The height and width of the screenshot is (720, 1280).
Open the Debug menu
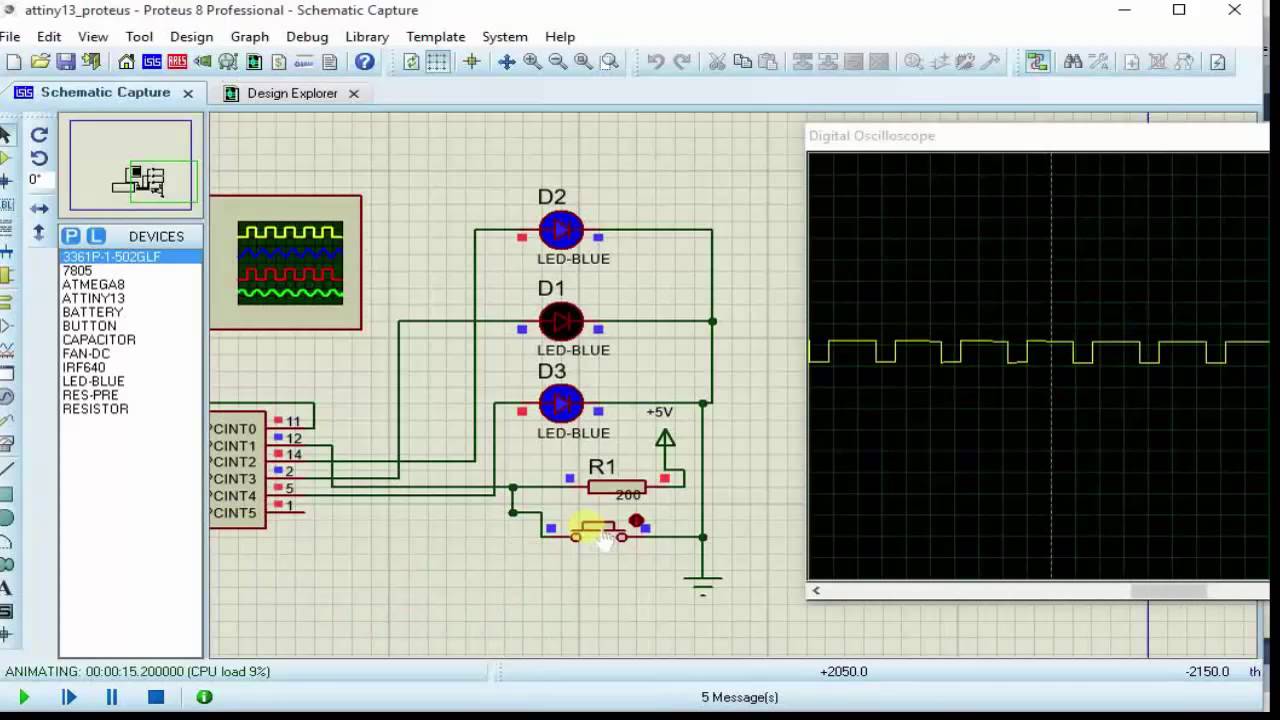pos(307,37)
